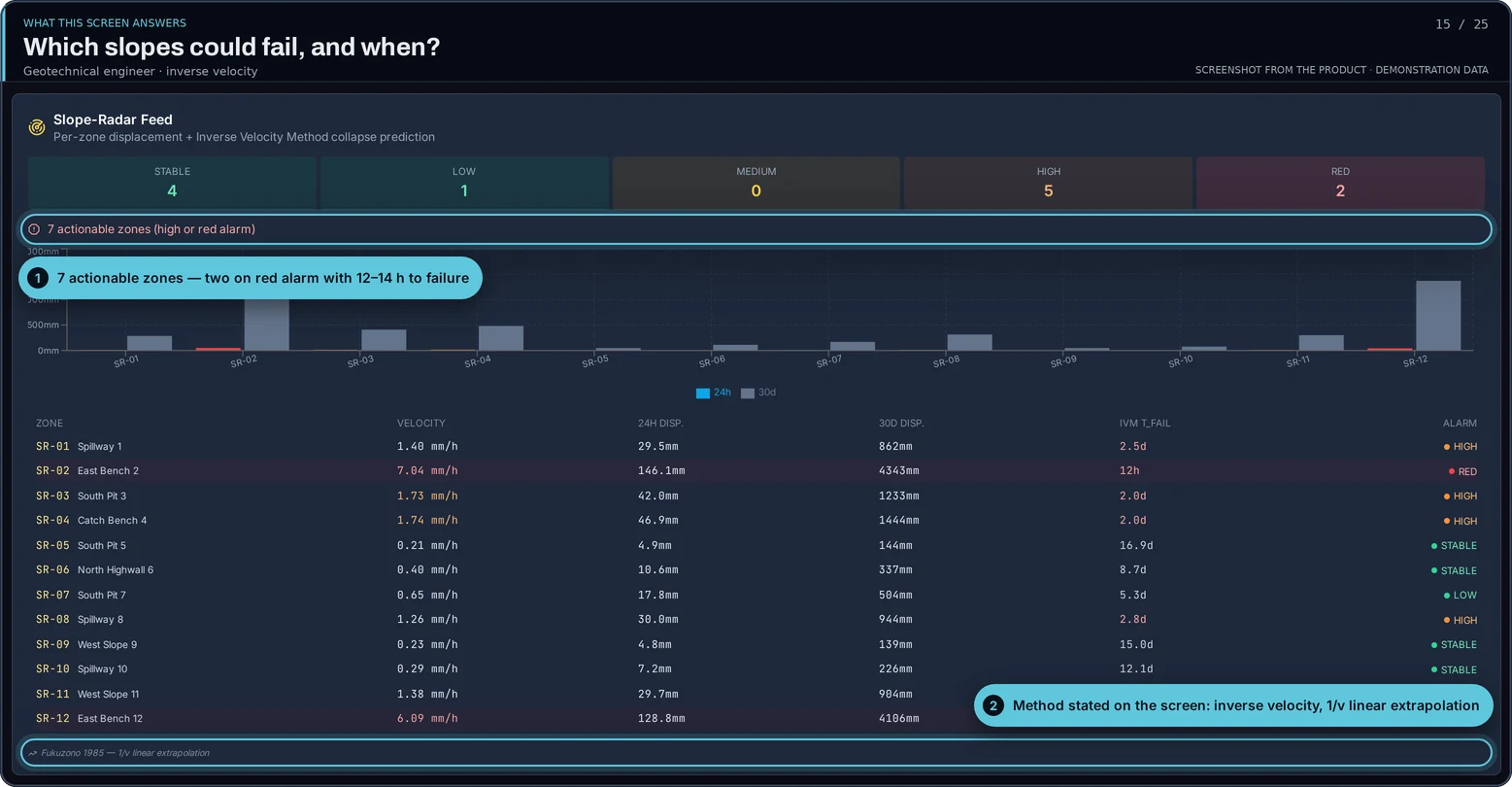Click the ZONE column header
The height and width of the screenshot is (787, 1512).
[x=50, y=423]
